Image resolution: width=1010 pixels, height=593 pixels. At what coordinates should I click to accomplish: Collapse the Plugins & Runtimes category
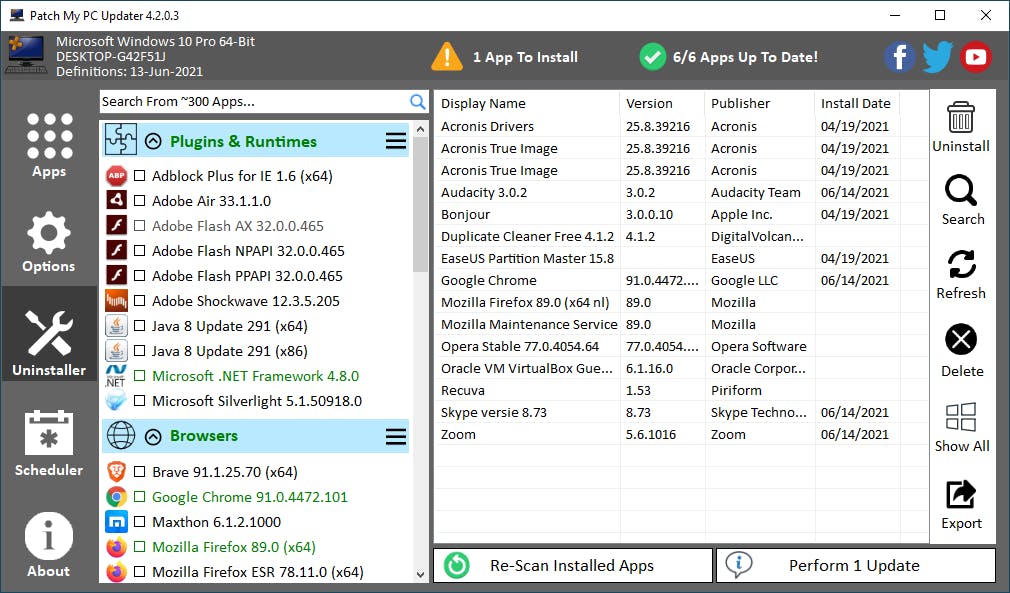coord(153,141)
